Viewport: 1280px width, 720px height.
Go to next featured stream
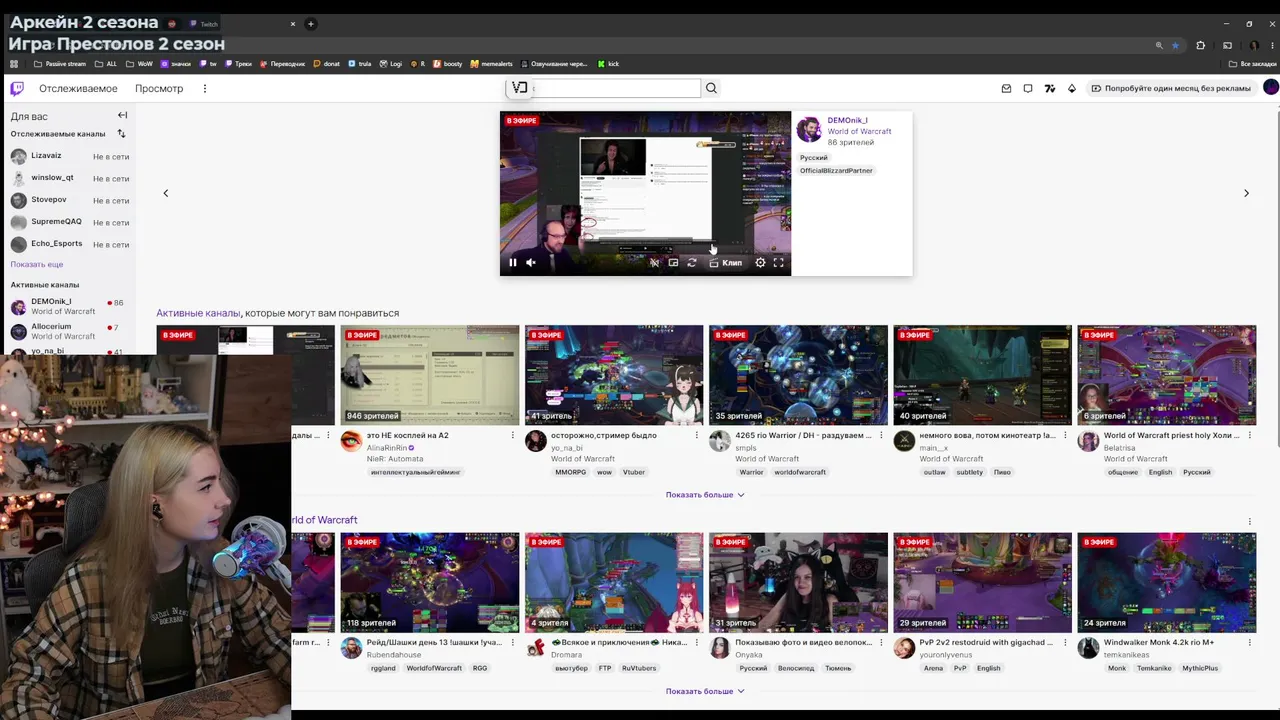pos(1246,193)
